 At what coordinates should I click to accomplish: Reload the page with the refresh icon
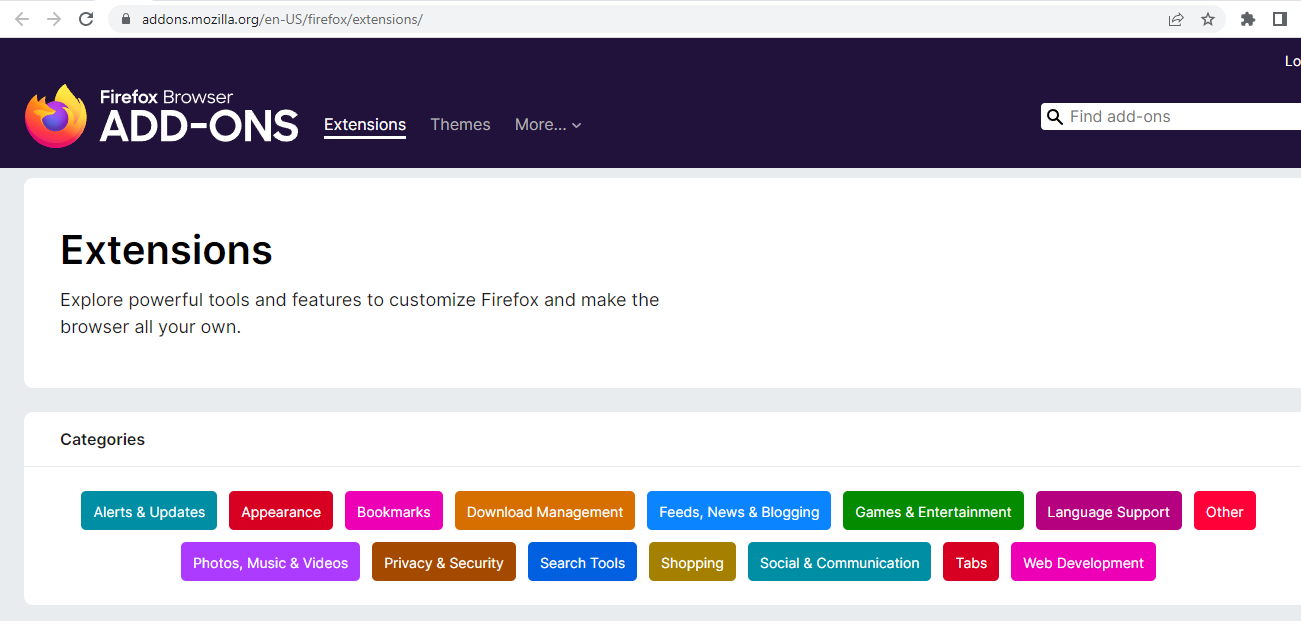click(x=86, y=19)
